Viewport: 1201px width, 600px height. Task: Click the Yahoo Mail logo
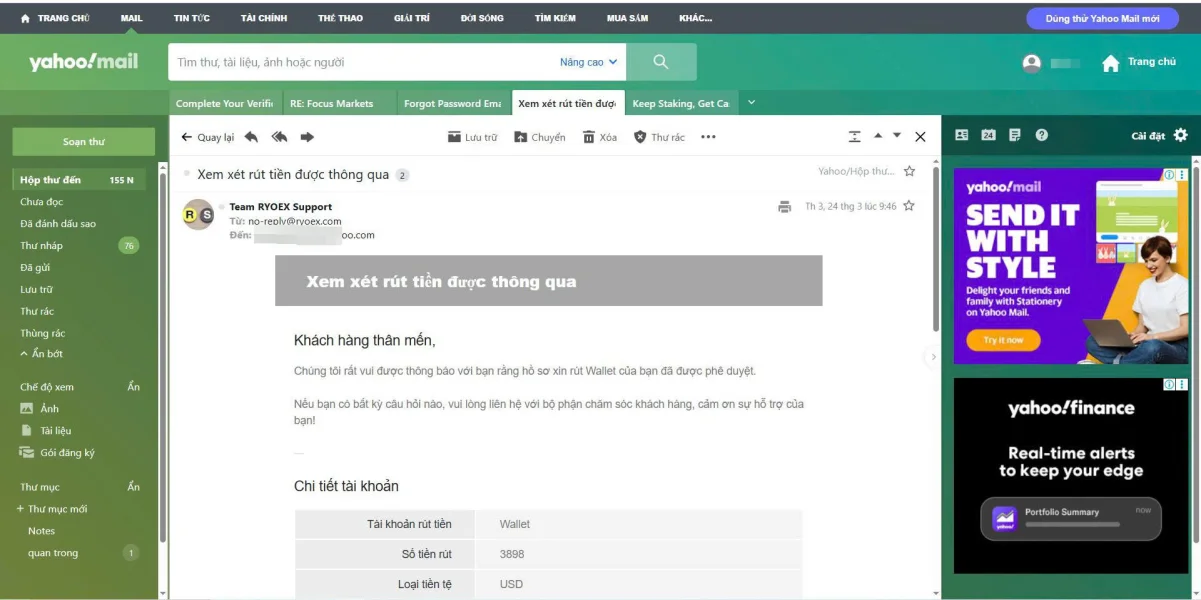[84, 62]
